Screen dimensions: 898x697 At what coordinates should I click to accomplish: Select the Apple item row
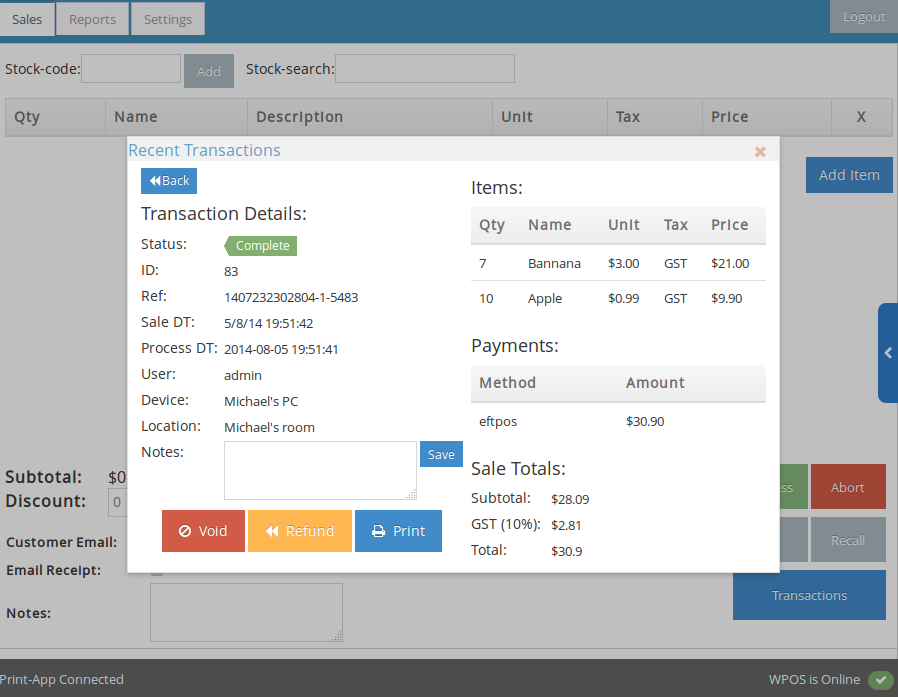tap(618, 298)
